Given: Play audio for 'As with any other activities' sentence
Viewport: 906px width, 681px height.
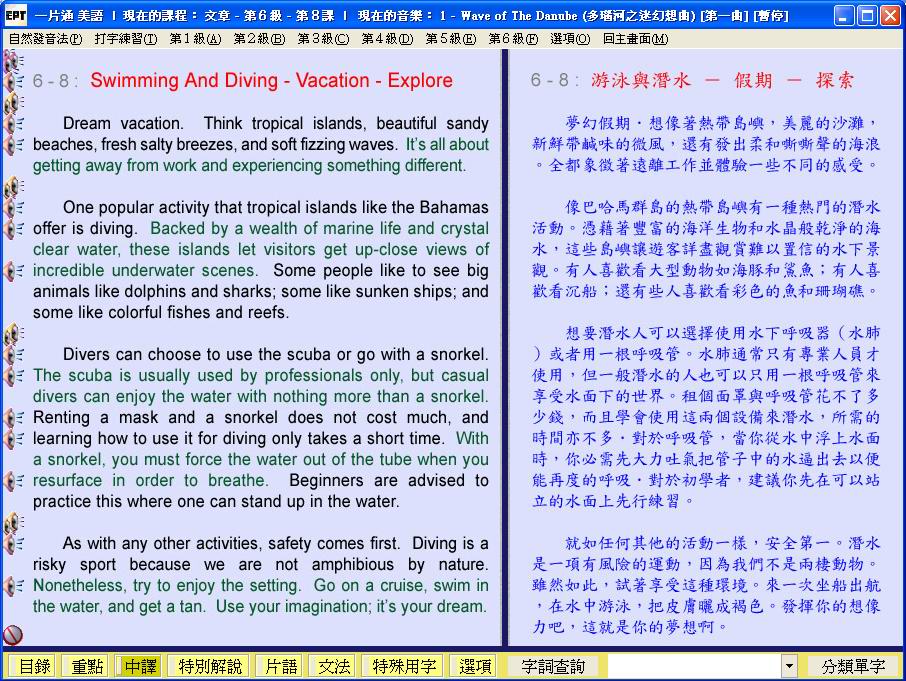Looking at the screenshot, I should pos(14,544).
